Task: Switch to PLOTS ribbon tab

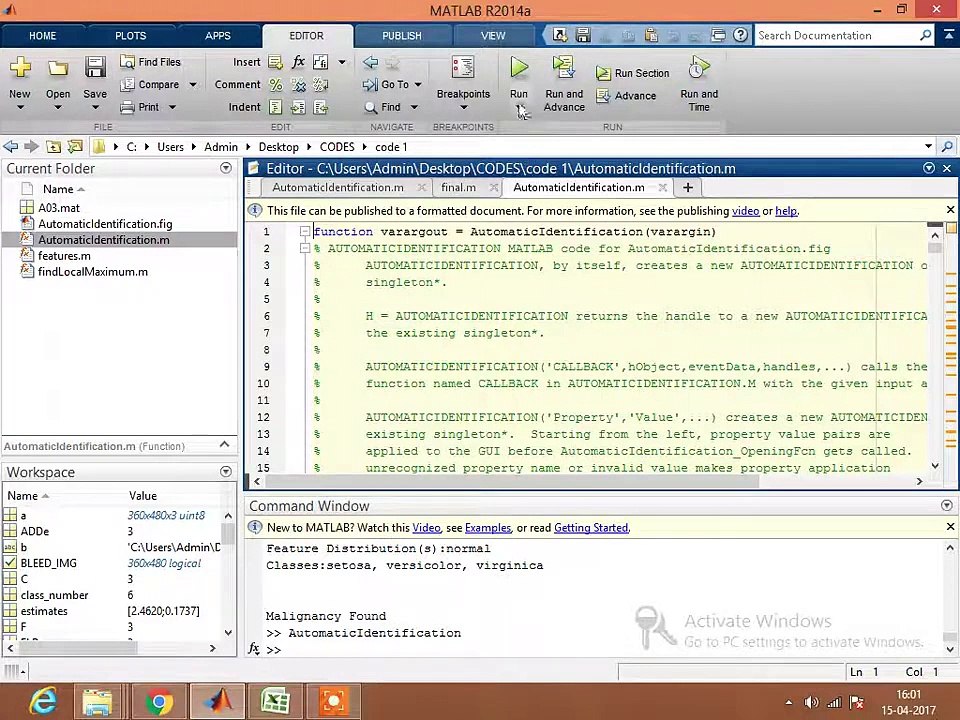Action: (x=130, y=36)
